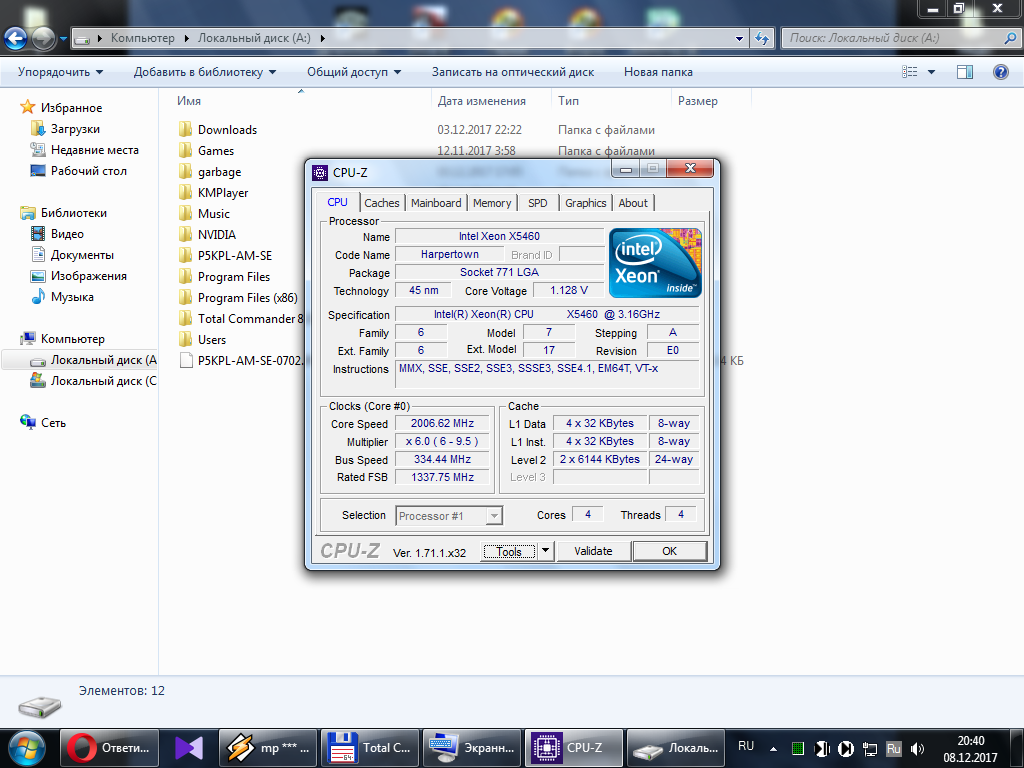Screen dimensions: 1024x768
Task: Select the Music folder
Action: 214,214
